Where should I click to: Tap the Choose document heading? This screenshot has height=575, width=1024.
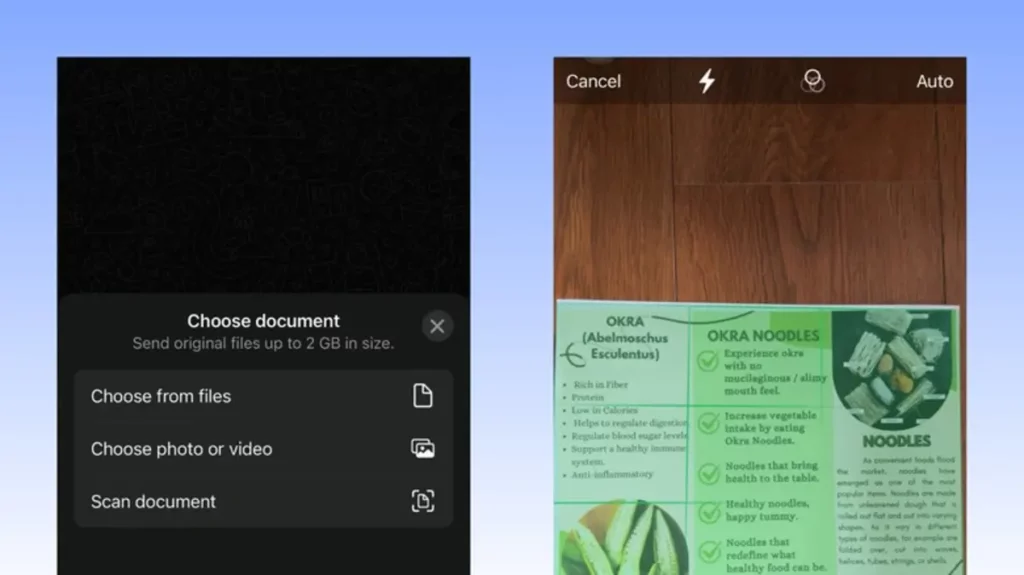[263, 321]
